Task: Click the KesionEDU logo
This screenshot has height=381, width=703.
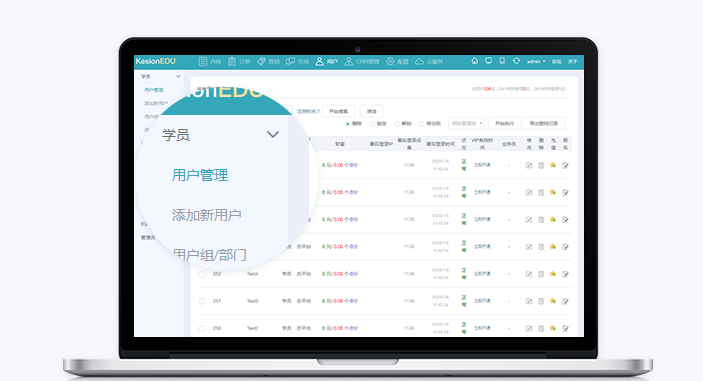Action: pos(156,61)
